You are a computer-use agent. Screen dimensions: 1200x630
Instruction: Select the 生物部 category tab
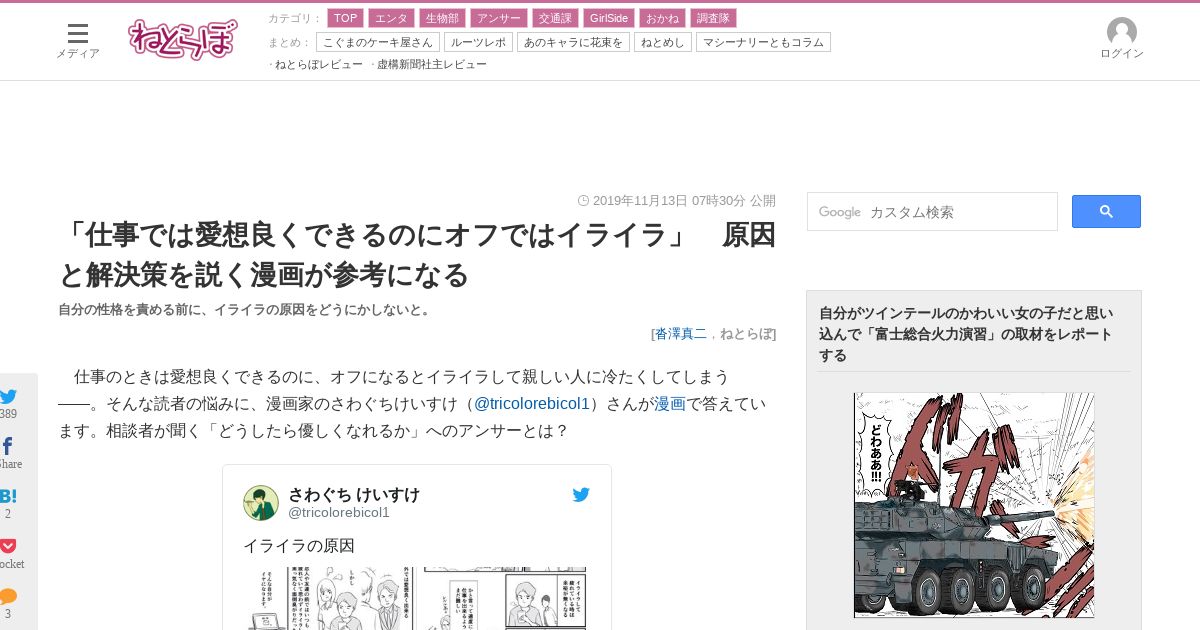(442, 18)
